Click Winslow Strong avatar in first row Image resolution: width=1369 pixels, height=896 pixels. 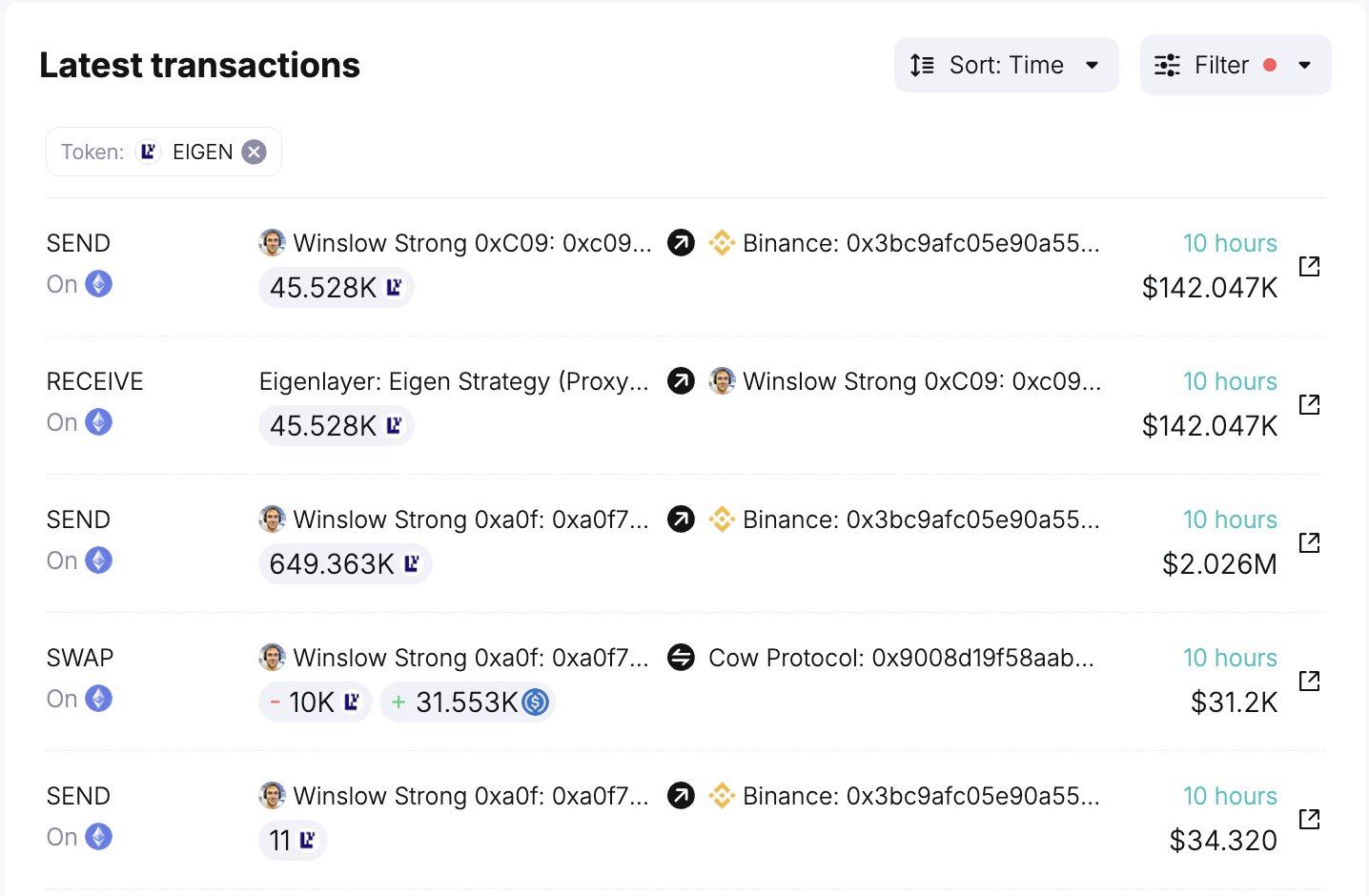point(273,243)
